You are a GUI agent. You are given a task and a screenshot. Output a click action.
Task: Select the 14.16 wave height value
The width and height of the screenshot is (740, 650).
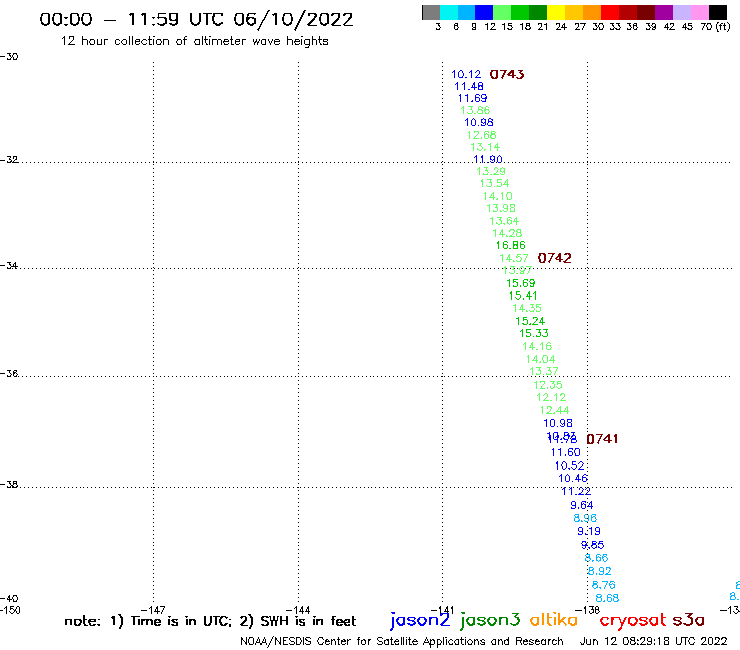tap(537, 346)
